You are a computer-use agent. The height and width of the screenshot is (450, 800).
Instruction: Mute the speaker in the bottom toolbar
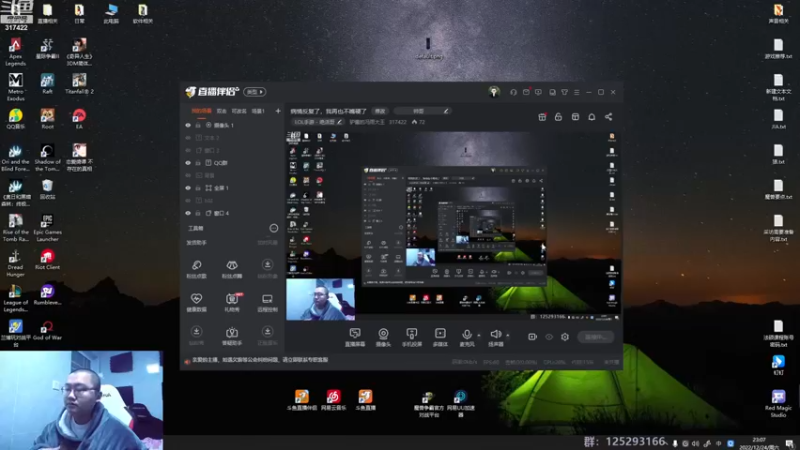pyautogui.click(x=495, y=334)
